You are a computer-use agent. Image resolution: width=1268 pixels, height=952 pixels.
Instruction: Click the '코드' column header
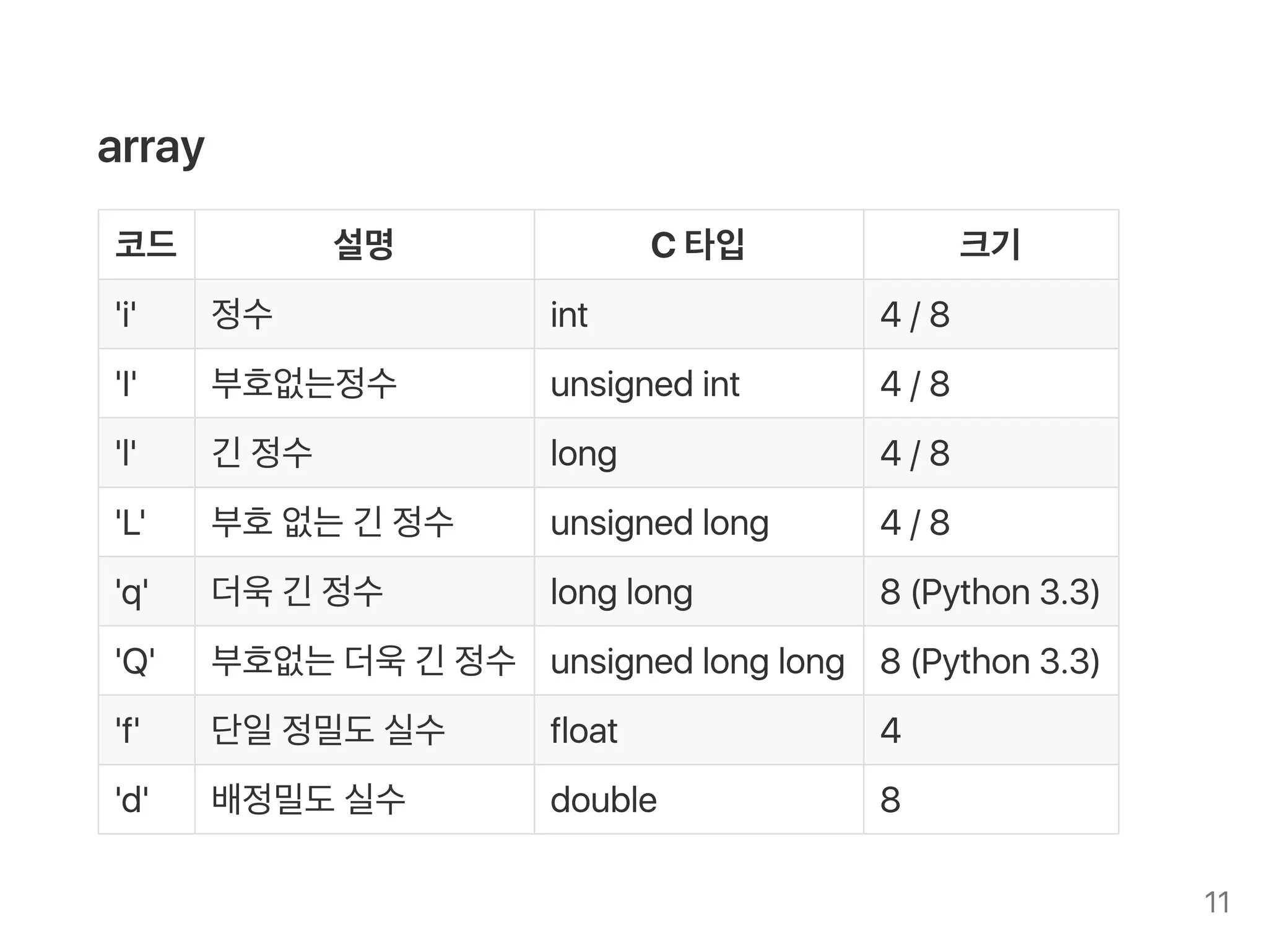click(146, 244)
